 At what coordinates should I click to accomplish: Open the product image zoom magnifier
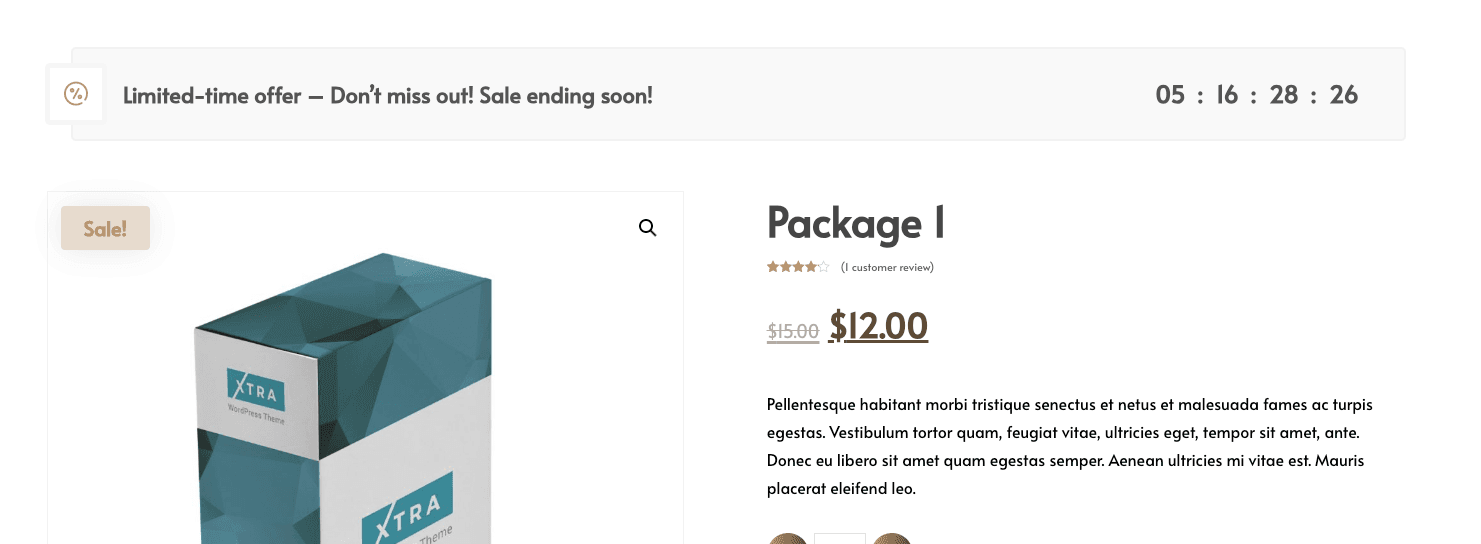click(x=647, y=228)
